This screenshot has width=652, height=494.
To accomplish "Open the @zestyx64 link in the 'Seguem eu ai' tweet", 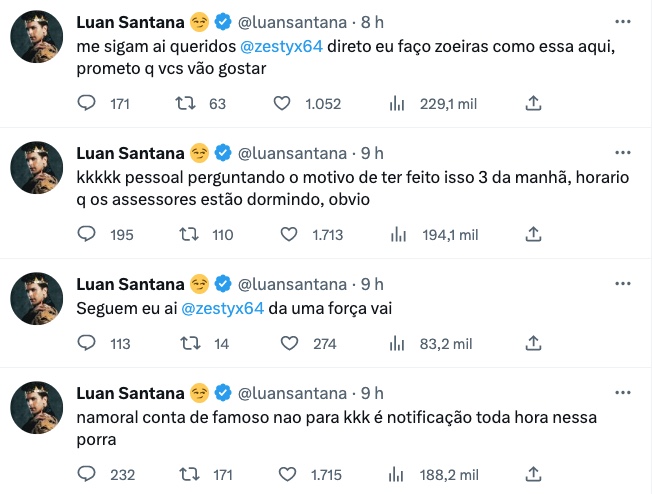I will 223,309.
